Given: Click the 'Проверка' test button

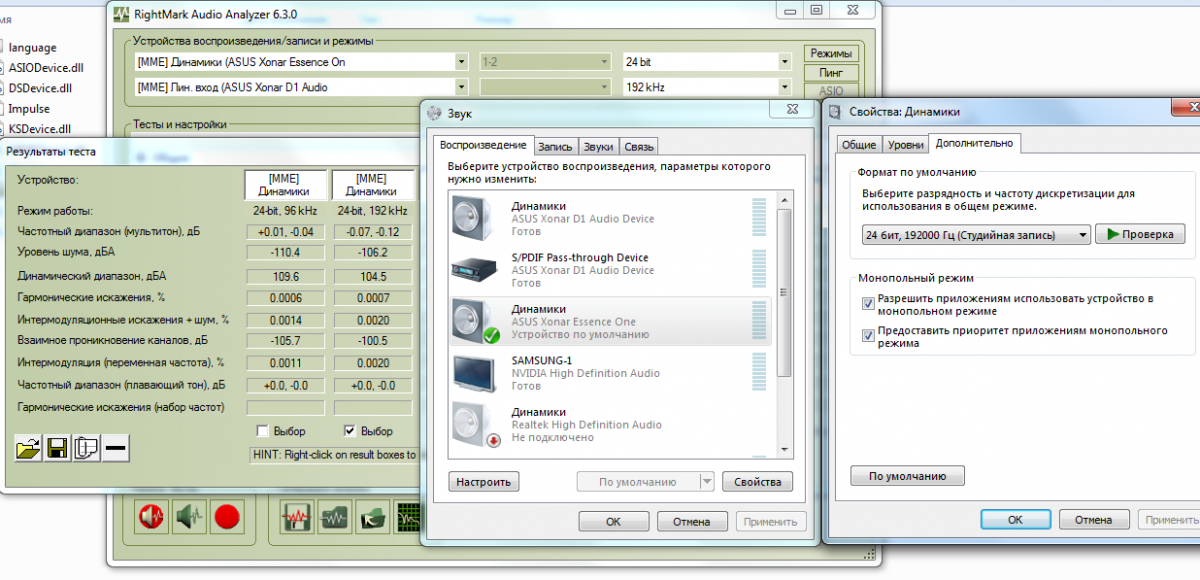Looking at the screenshot, I should [x=1140, y=234].
